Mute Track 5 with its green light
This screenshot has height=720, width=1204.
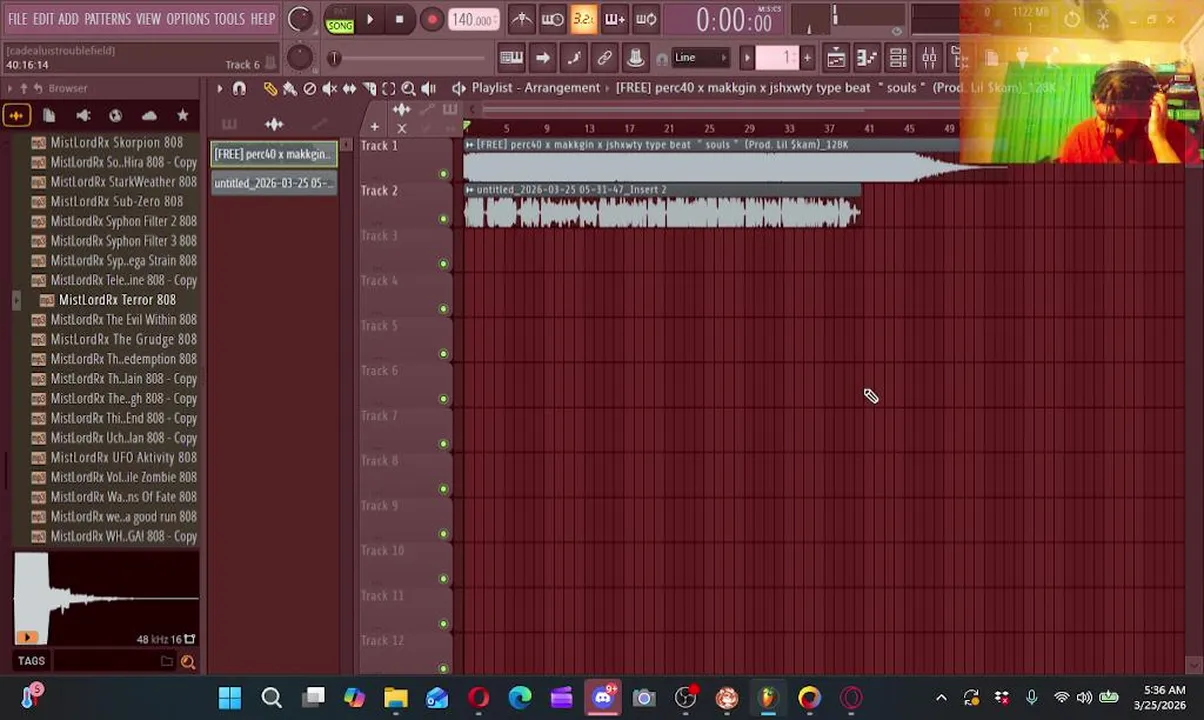[x=443, y=354]
